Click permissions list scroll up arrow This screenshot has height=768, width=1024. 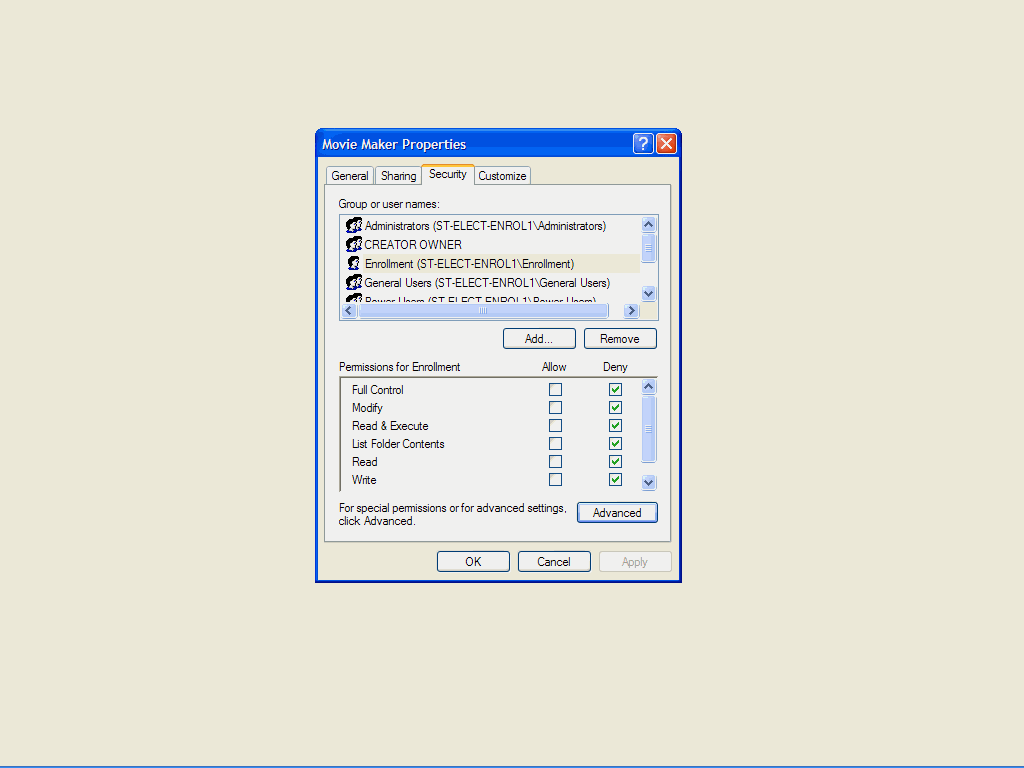[648, 387]
